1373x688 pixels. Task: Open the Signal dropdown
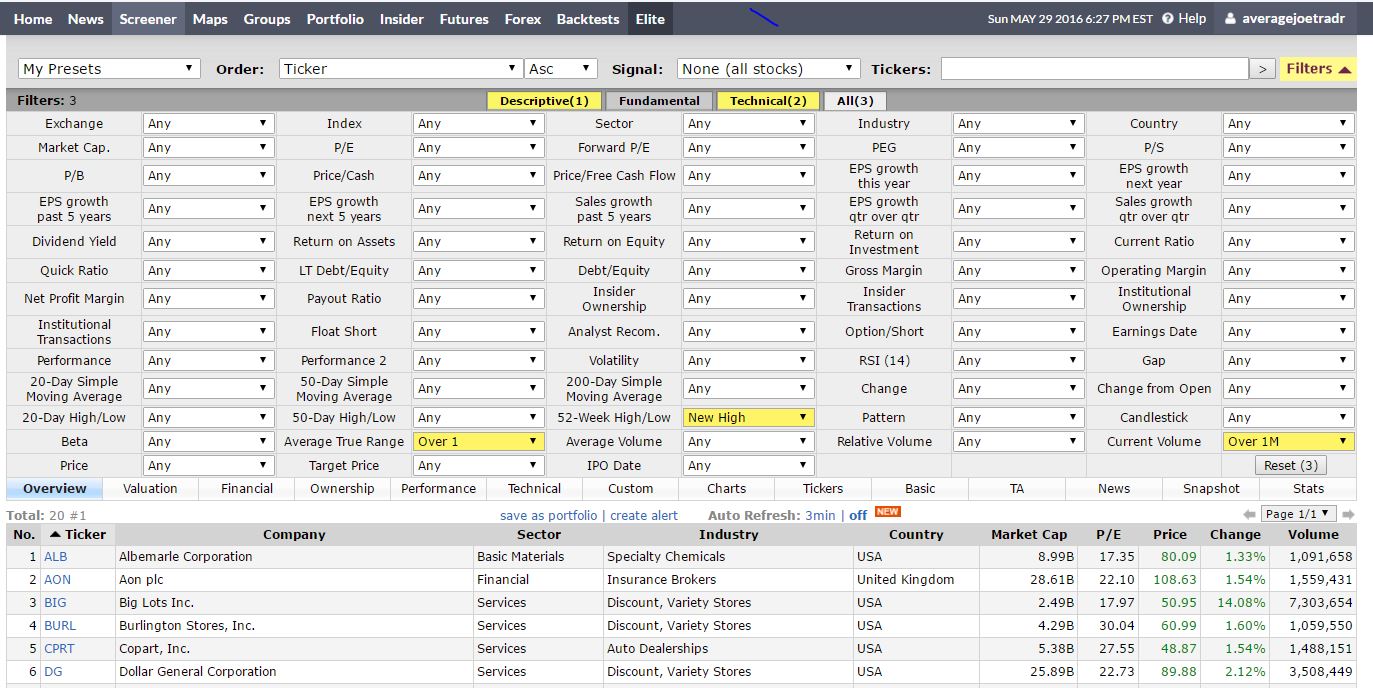[x=768, y=69]
